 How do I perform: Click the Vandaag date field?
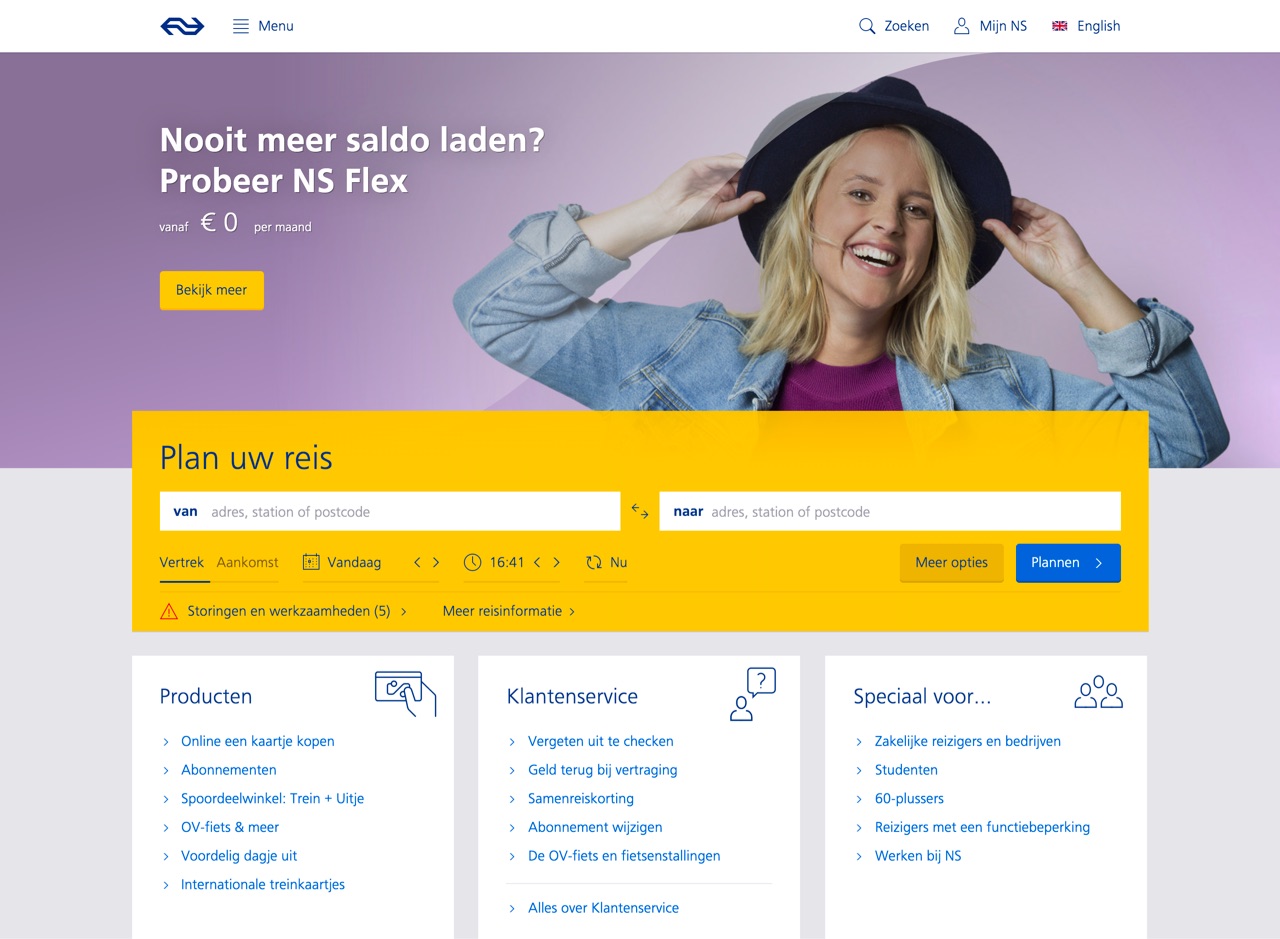pyautogui.click(x=354, y=562)
